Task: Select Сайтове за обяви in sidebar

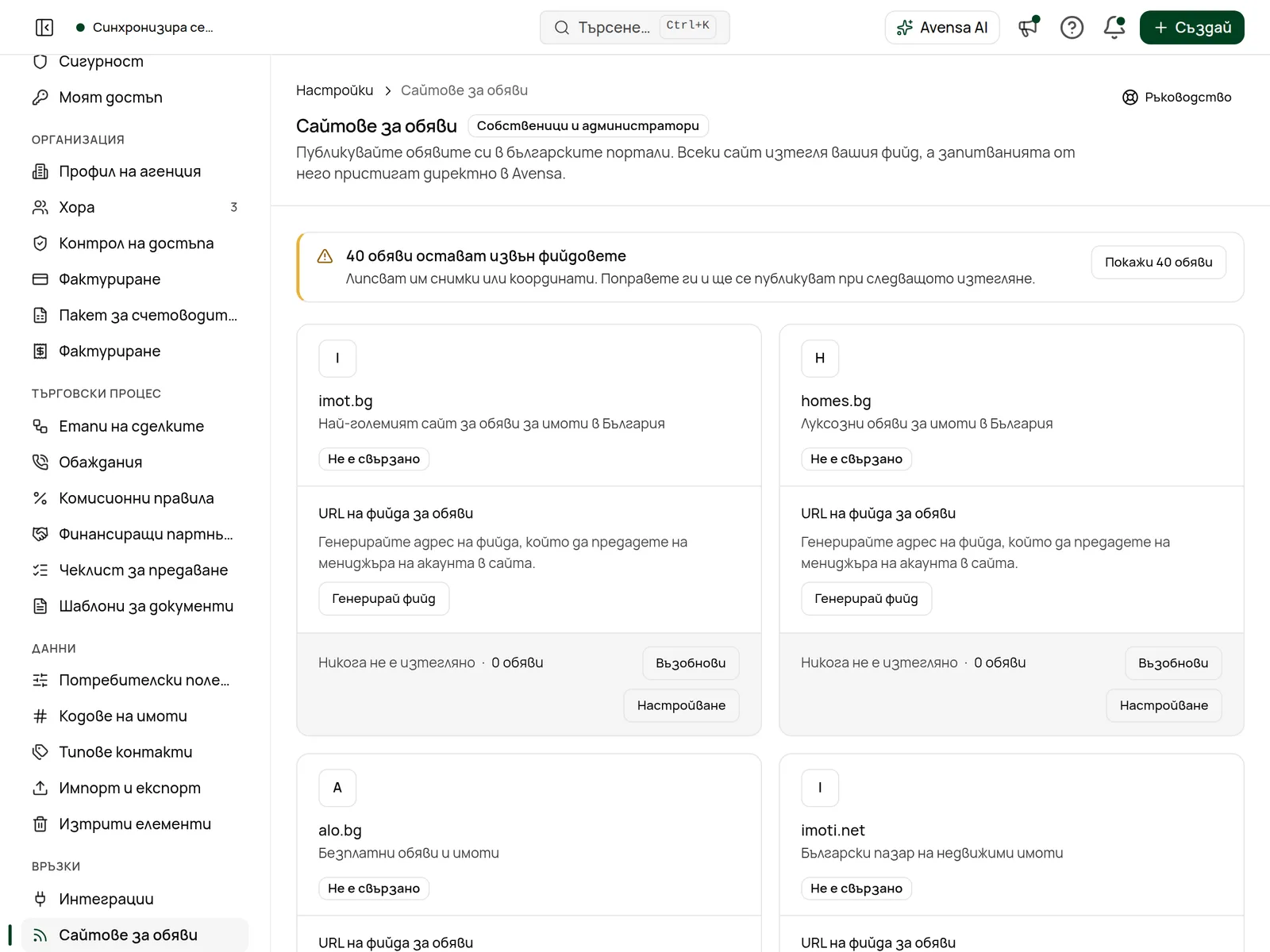Action: pos(135,935)
